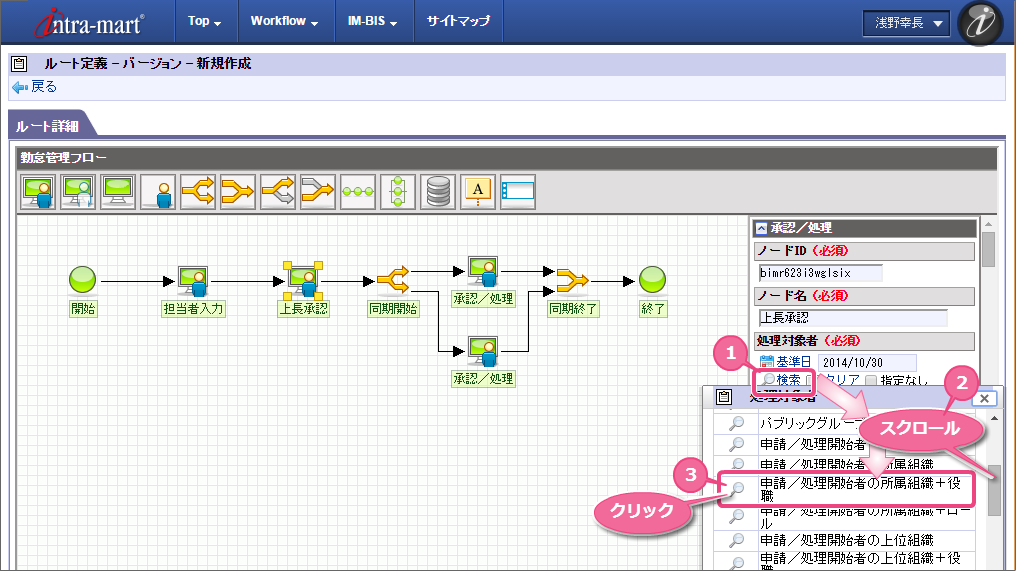Select the upper 承認/処理 node

click(x=483, y=272)
